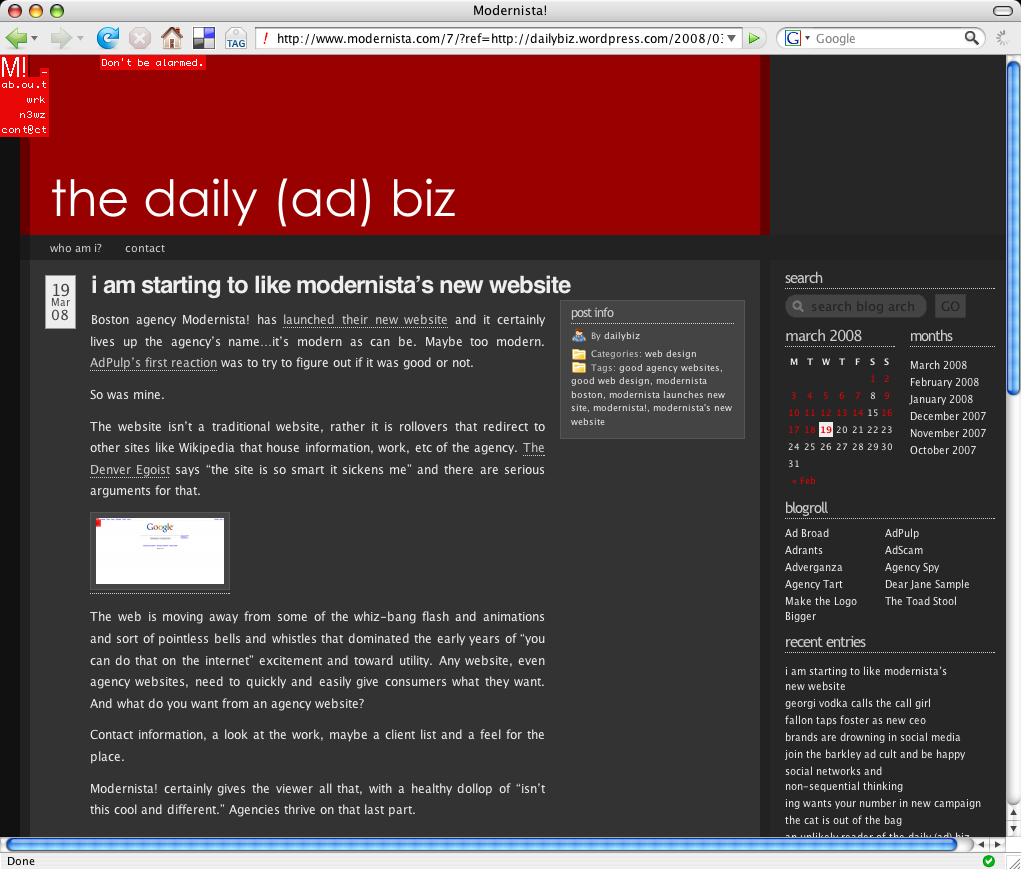Open the Google search engine selector
Viewport: 1021px width, 870px height.
click(x=797, y=38)
